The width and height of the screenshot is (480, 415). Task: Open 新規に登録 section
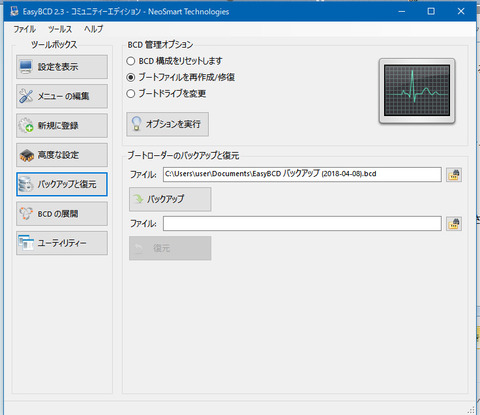(x=62, y=126)
